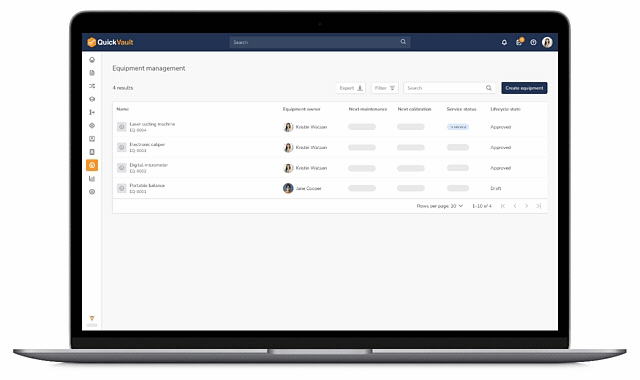Sort by the Lifecycle state column header
This screenshot has height=380, width=640.
[x=505, y=109]
